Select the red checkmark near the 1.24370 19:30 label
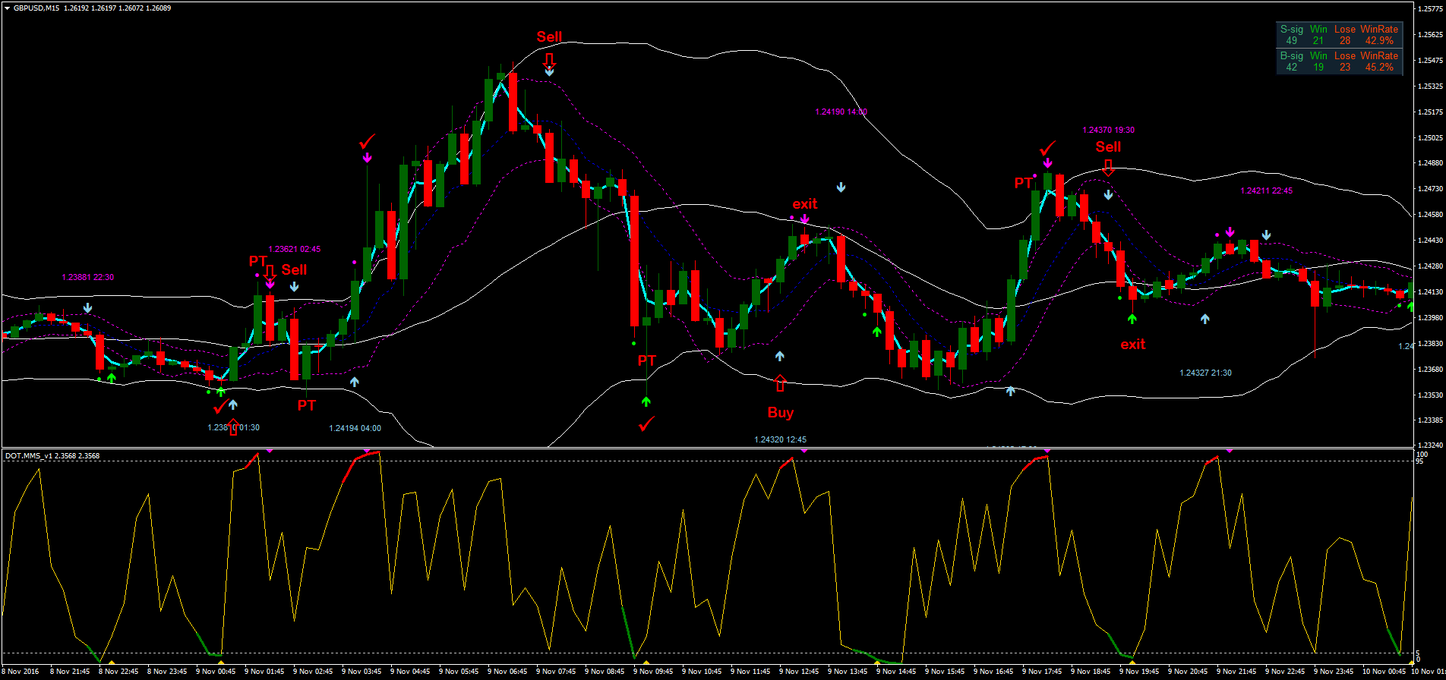 [1046, 148]
